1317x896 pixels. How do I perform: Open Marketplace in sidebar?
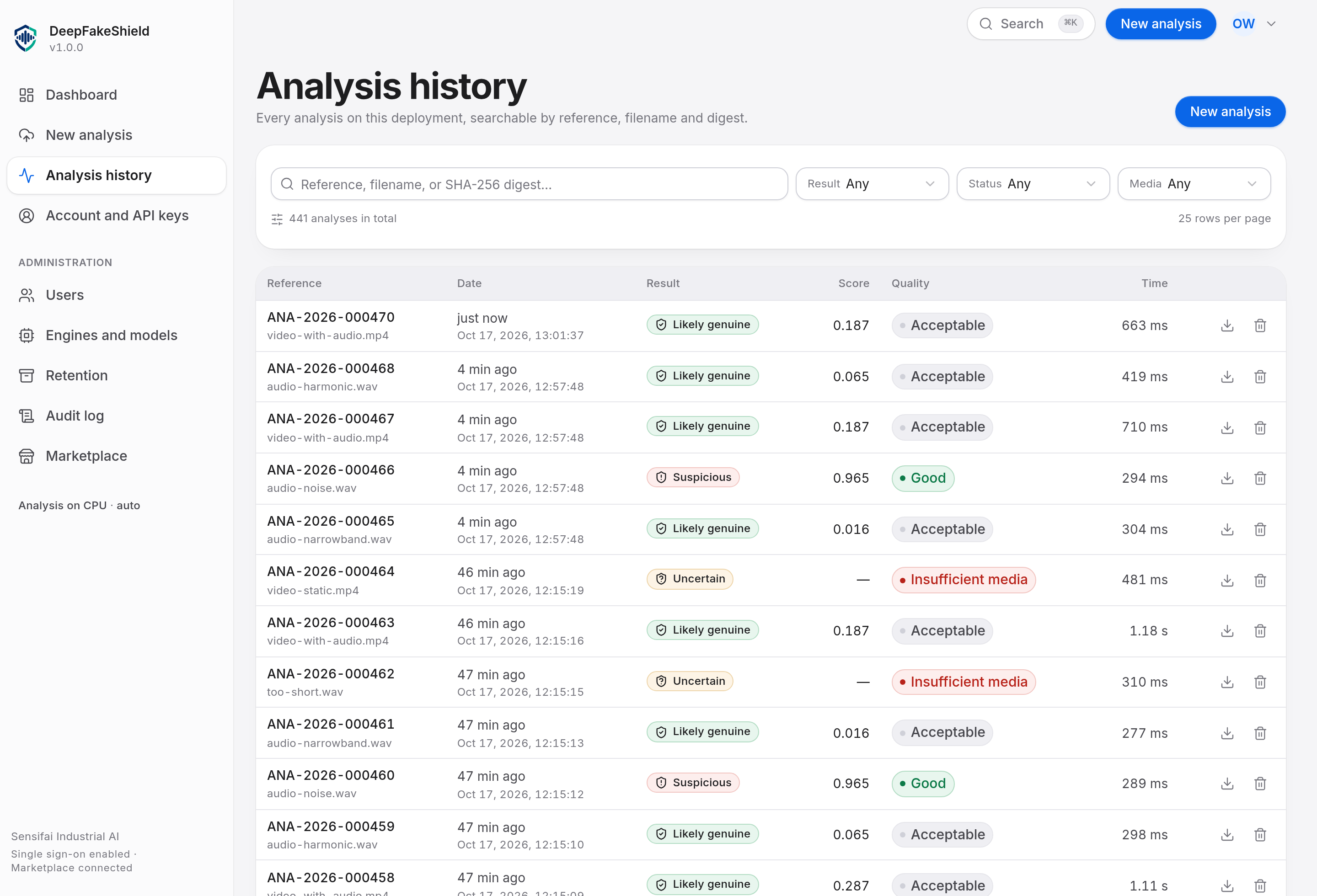tap(117, 456)
